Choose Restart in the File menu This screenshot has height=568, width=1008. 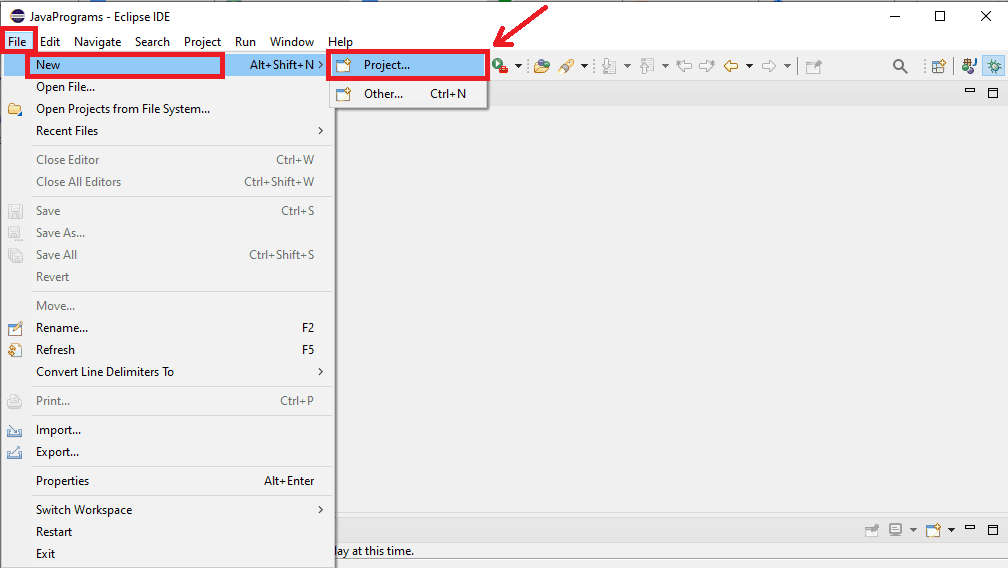coord(168,531)
